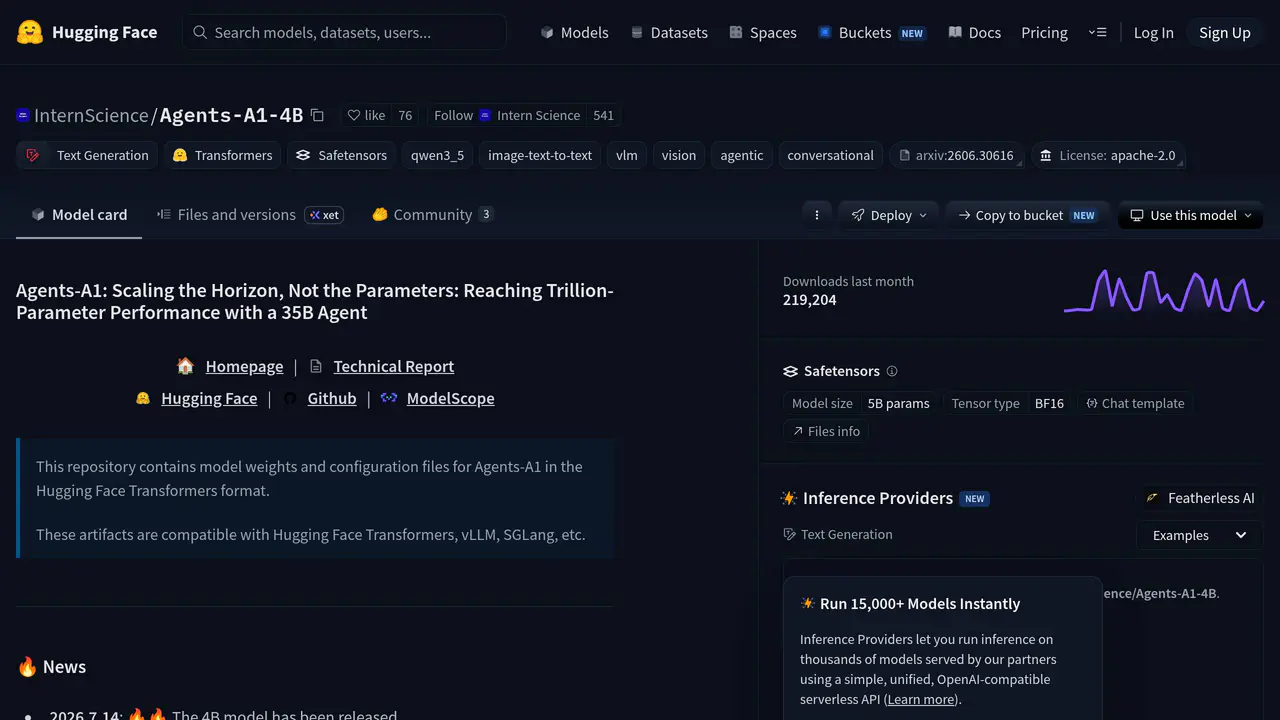Click the ModelScope logo icon
Image resolution: width=1280 pixels, height=720 pixels.
pyautogui.click(x=389, y=398)
